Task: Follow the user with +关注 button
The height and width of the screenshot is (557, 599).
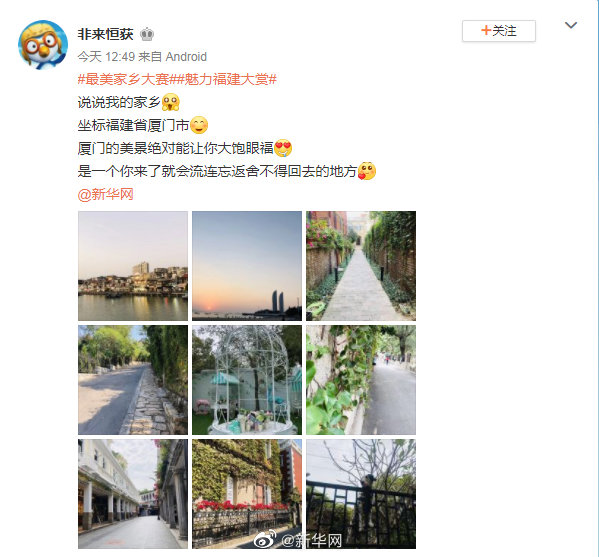Action: [x=499, y=31]
